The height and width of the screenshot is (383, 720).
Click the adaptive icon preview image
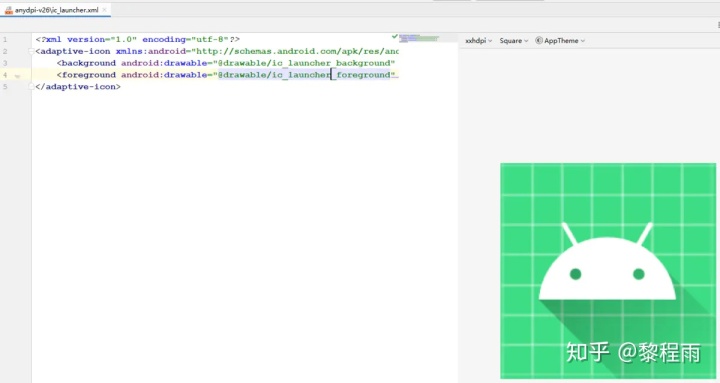pyautogui.click(x=608, y=271)
